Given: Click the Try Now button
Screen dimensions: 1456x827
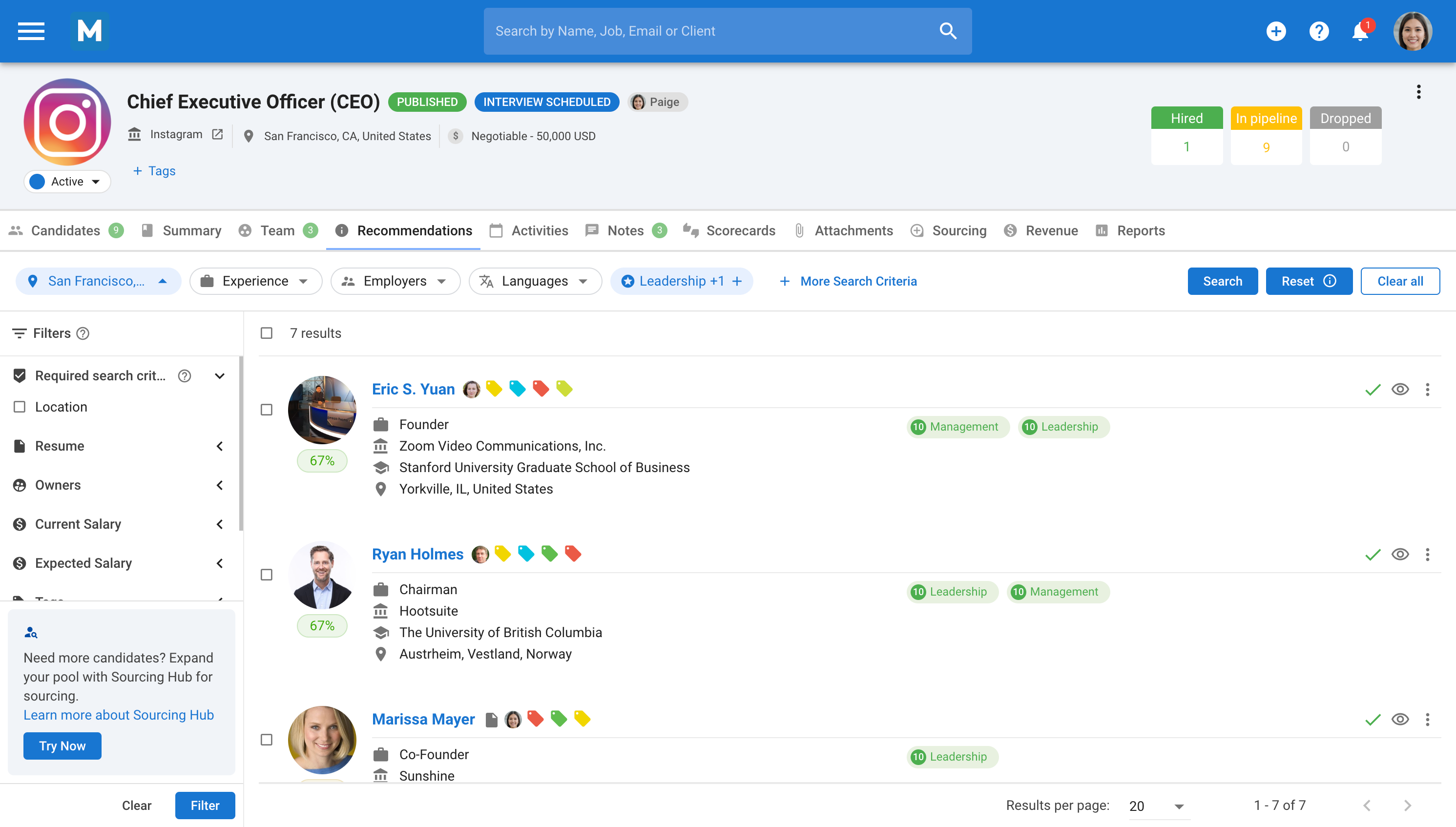Looking at the screenshot, I should click(62, 746).
